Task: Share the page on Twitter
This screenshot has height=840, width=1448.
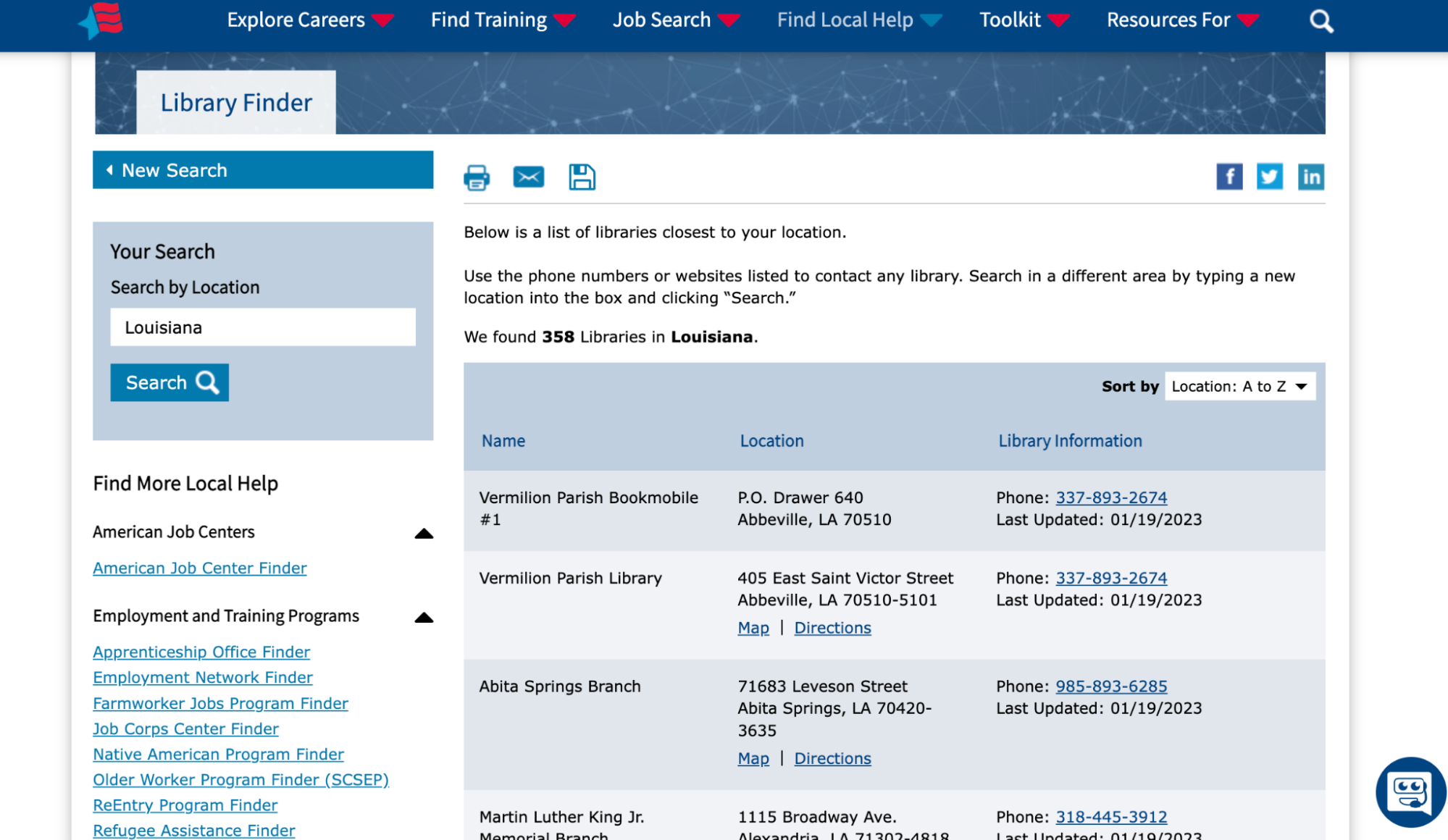Action: 1270,177
